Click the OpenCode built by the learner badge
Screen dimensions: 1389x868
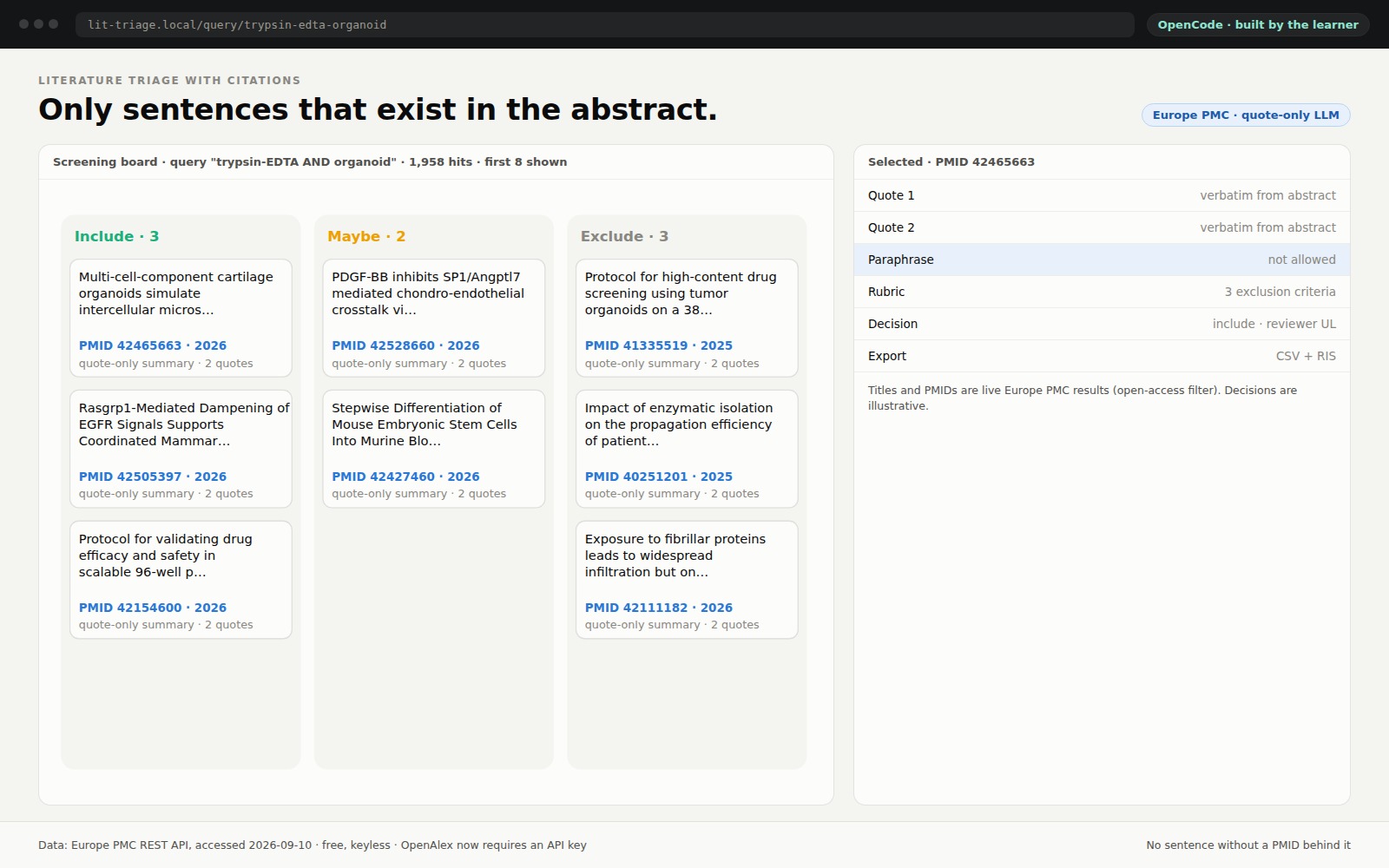point(1258,24)
